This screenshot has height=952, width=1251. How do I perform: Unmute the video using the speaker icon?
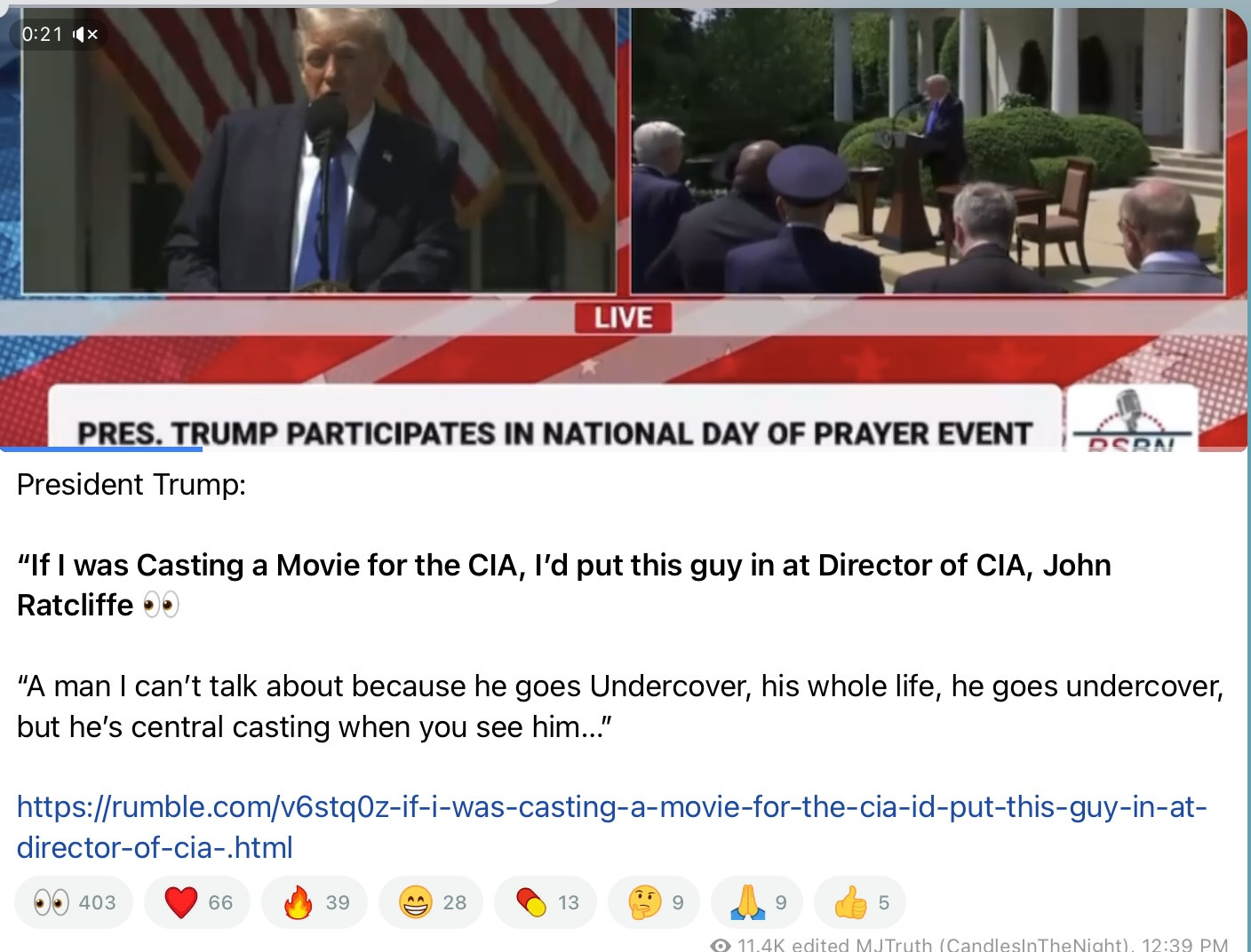click(x=85, y=35)
